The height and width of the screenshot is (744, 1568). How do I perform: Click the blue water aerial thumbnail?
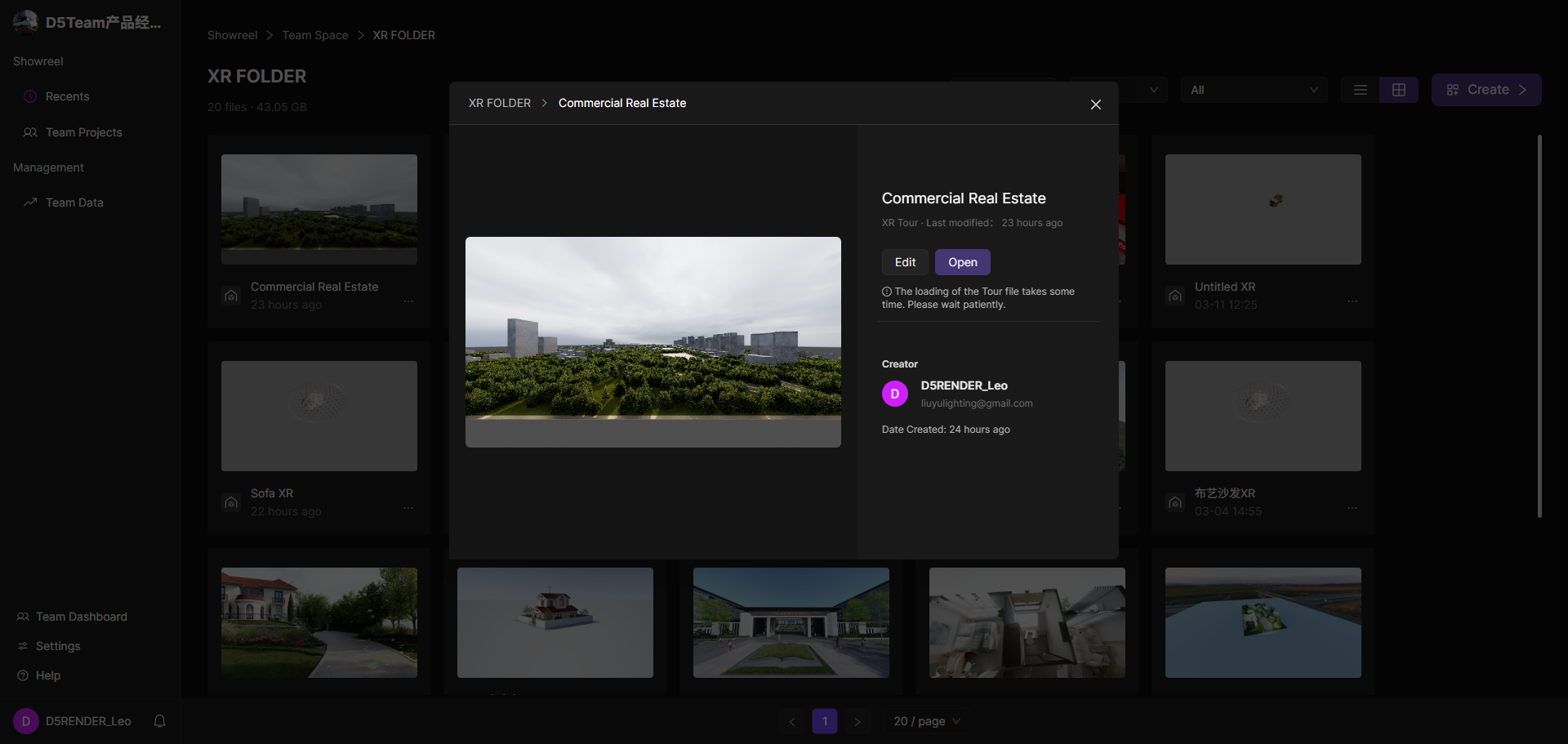pos(1263,622)
